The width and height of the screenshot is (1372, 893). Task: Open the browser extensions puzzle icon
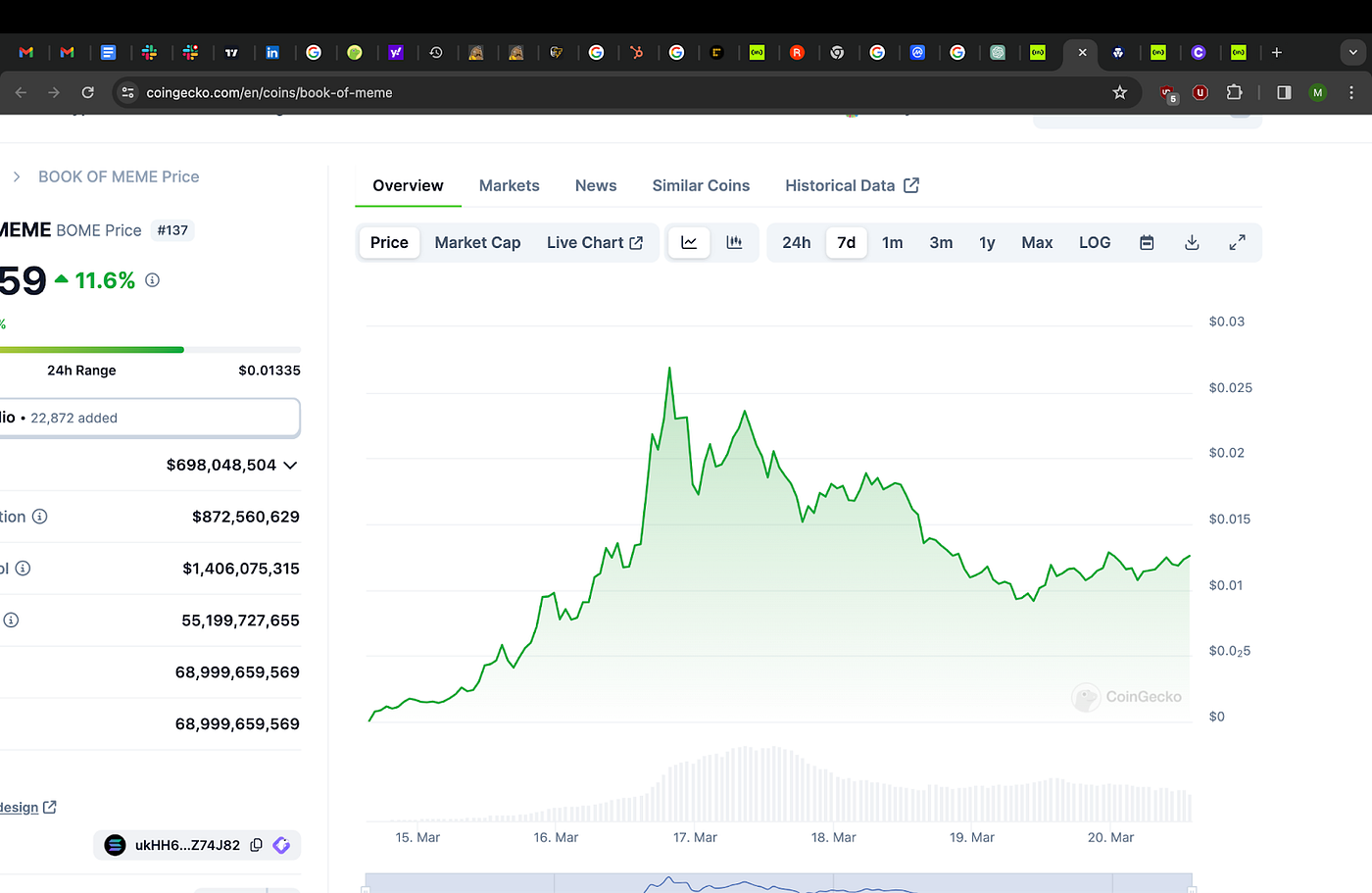(x=1234, y=92)
